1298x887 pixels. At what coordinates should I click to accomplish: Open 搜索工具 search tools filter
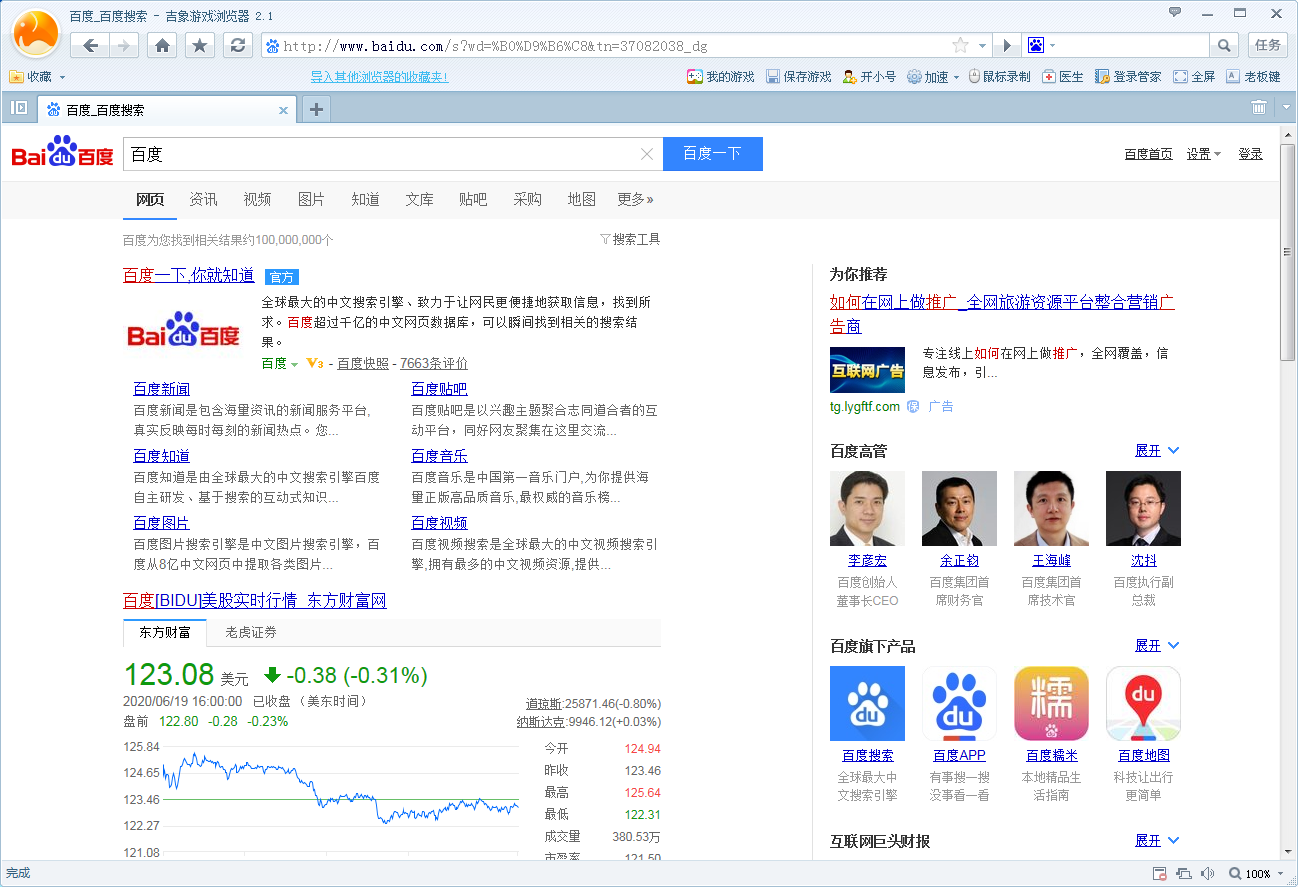630,239
